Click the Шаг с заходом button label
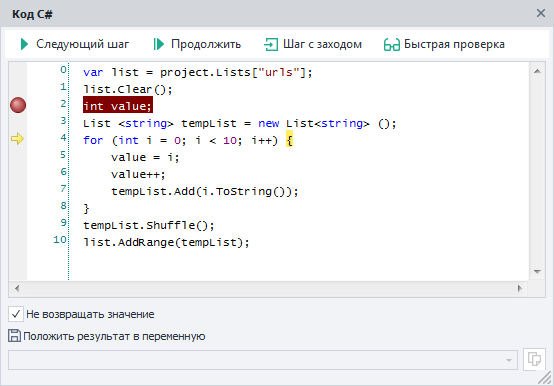Image resolution: width=554 pixels, height=386 pixels. point(322,44)
